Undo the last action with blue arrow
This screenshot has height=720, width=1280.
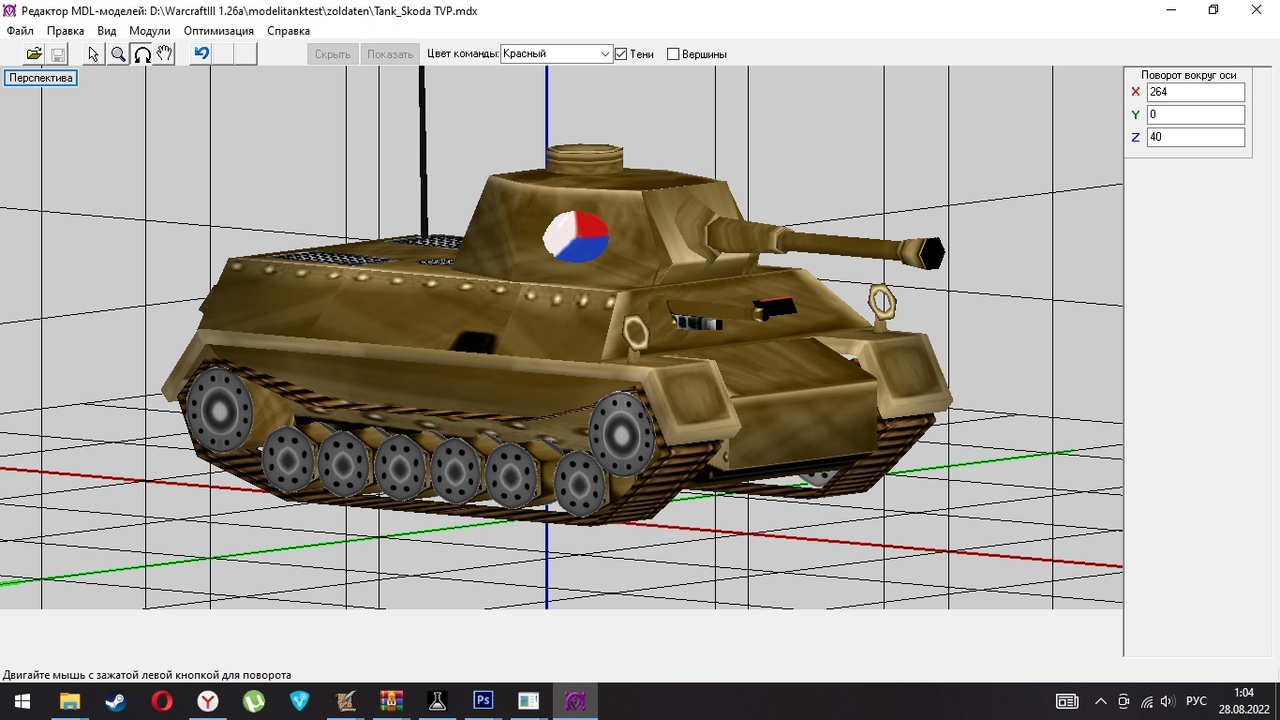(x=201, y=54)
